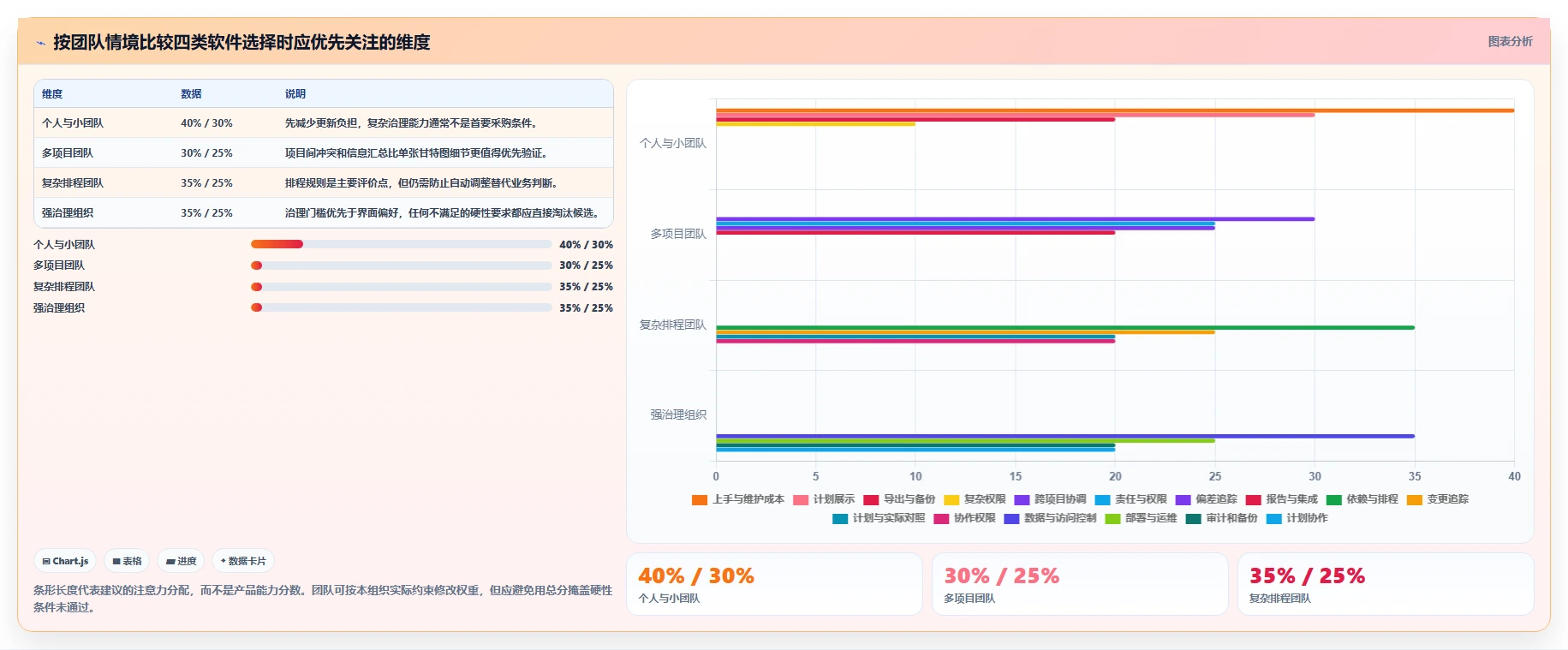This screenshot has width=1568, height=650.
Task: Click the 表格 chip
Action: point(127,561)
